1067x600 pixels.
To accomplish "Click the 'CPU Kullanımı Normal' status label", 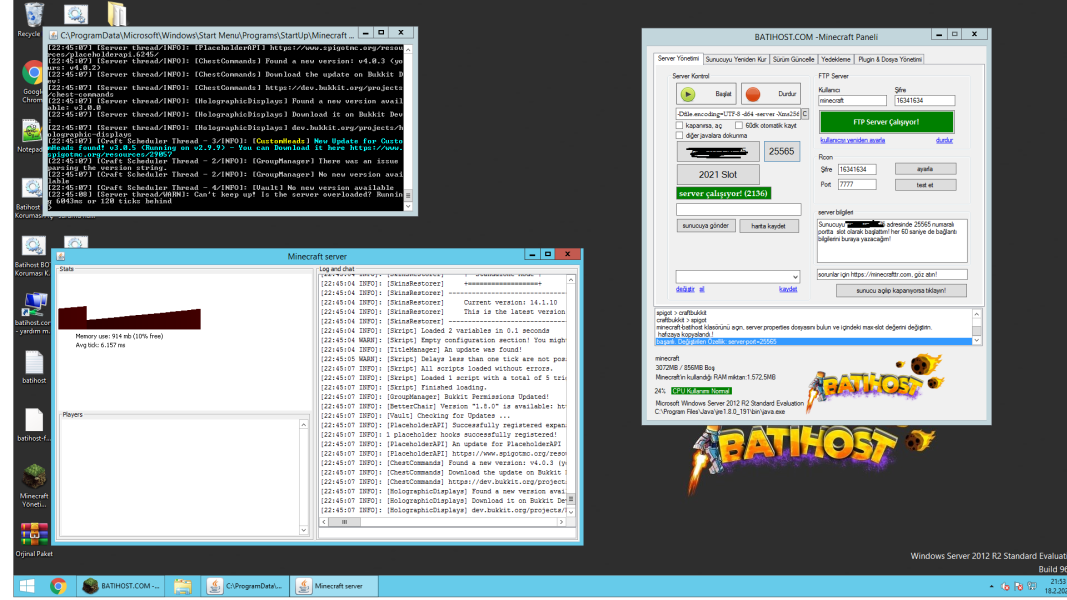I will [701, 391].
